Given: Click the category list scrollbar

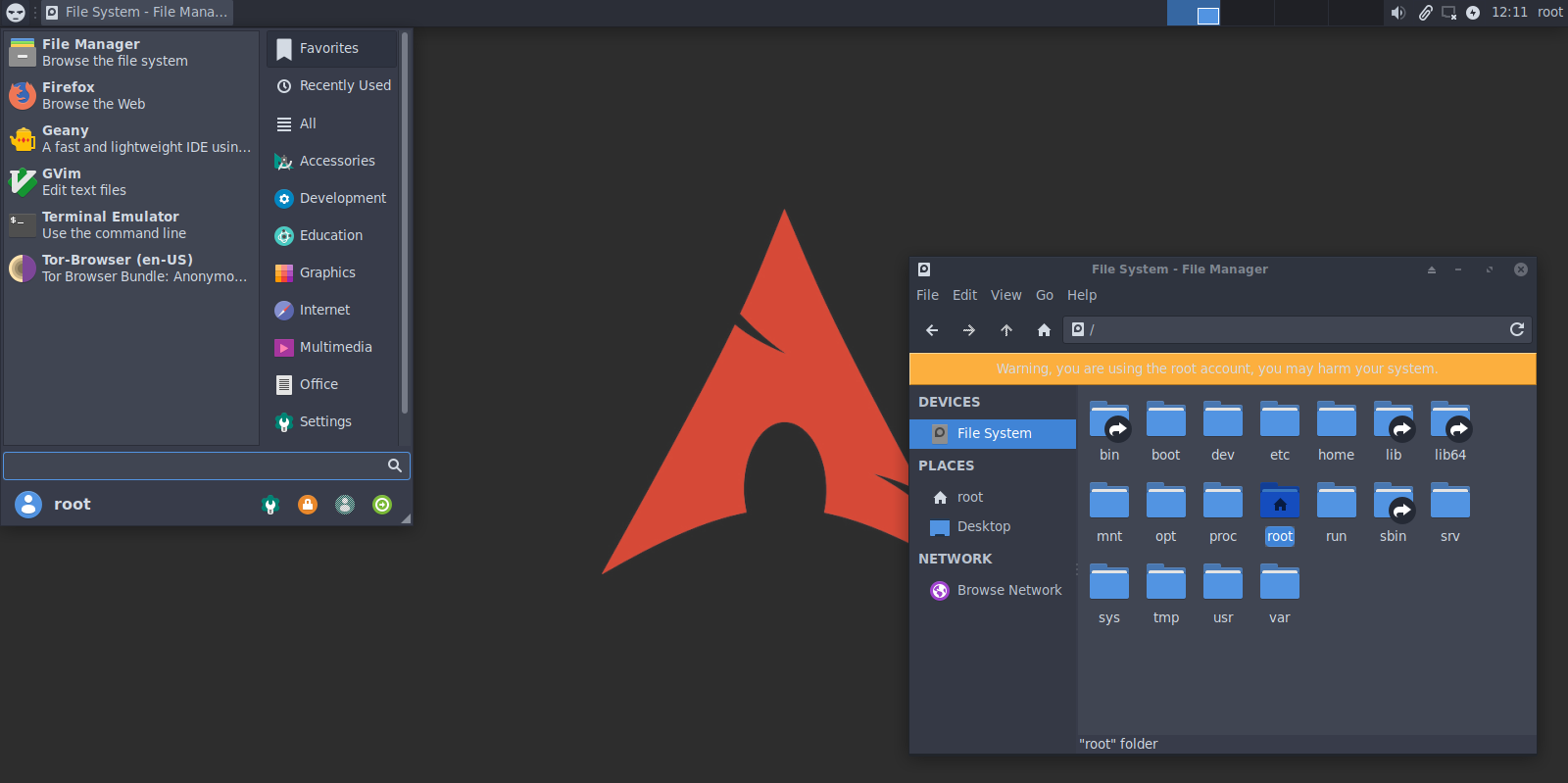Looking at the screenshot, I should 405,222.
